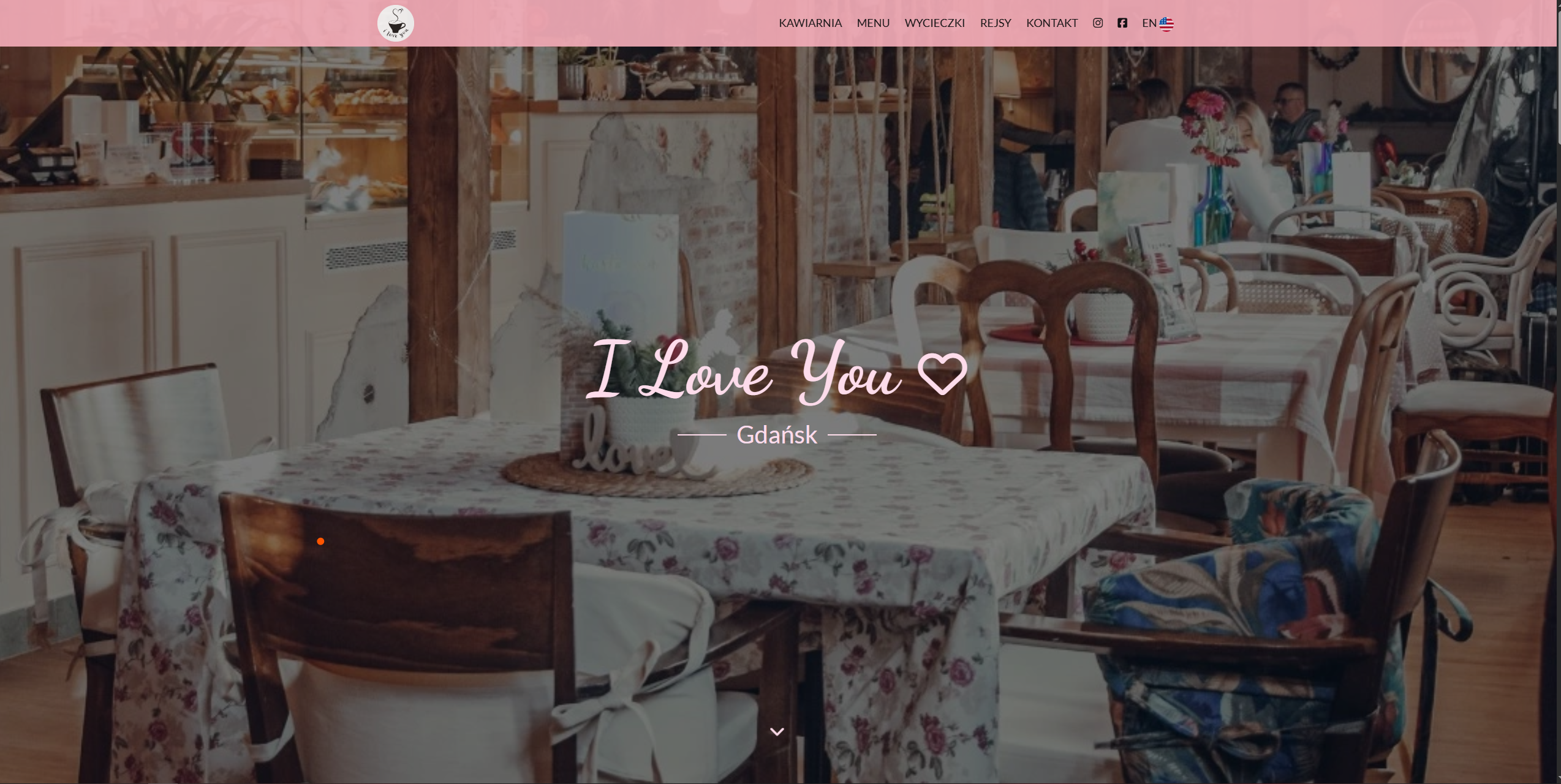Click the I Love You coffee cup logo

tap(395, 23)
